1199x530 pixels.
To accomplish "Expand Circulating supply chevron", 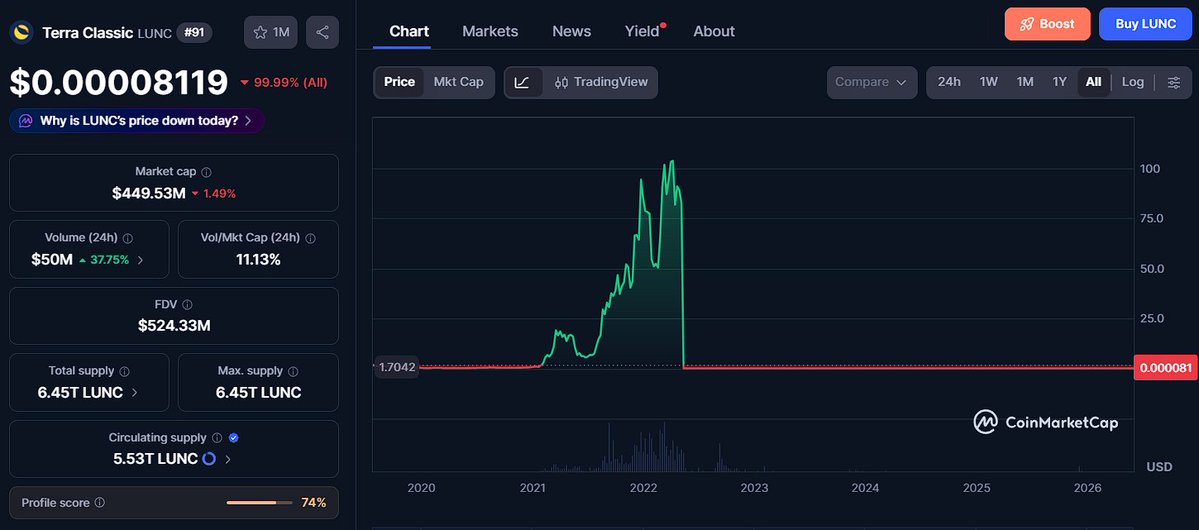I will click(228, 459).
